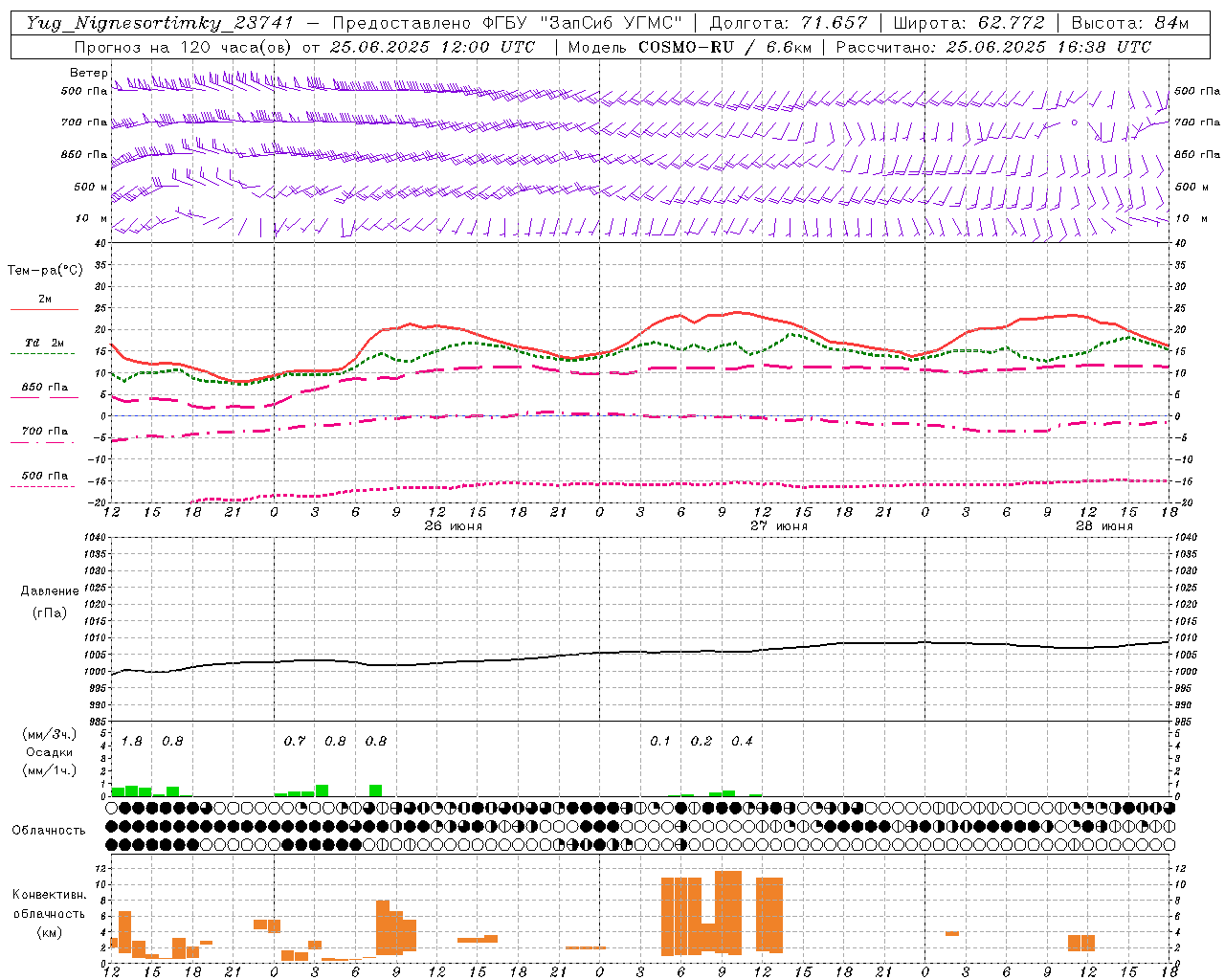Screen dimensions: 1225x980
Task: Select the 700 гПа temperature legend entry
Action: tap(44, 432)
